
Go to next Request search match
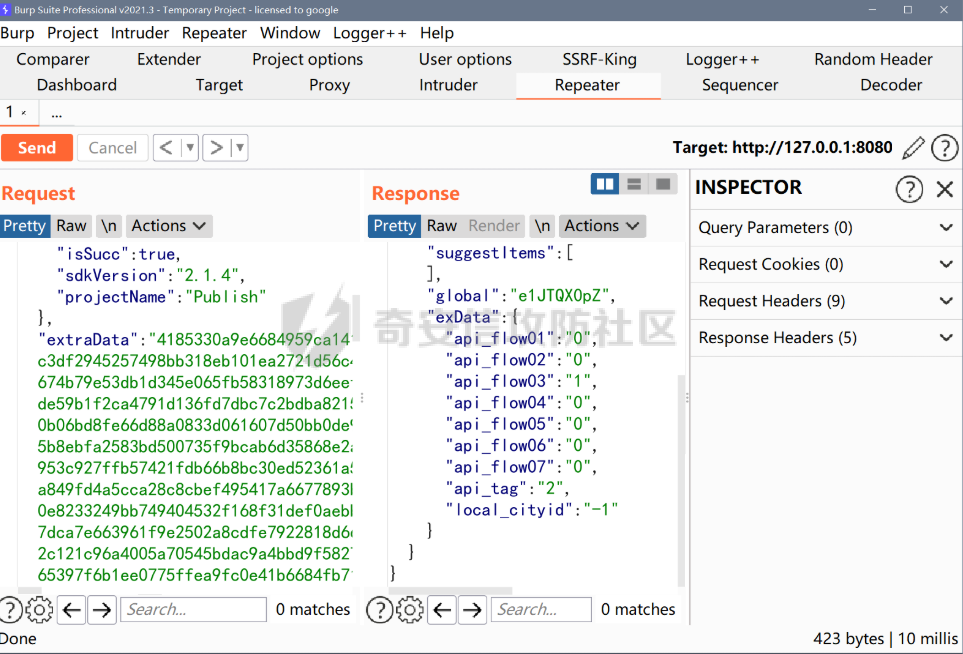click(102, 610)
